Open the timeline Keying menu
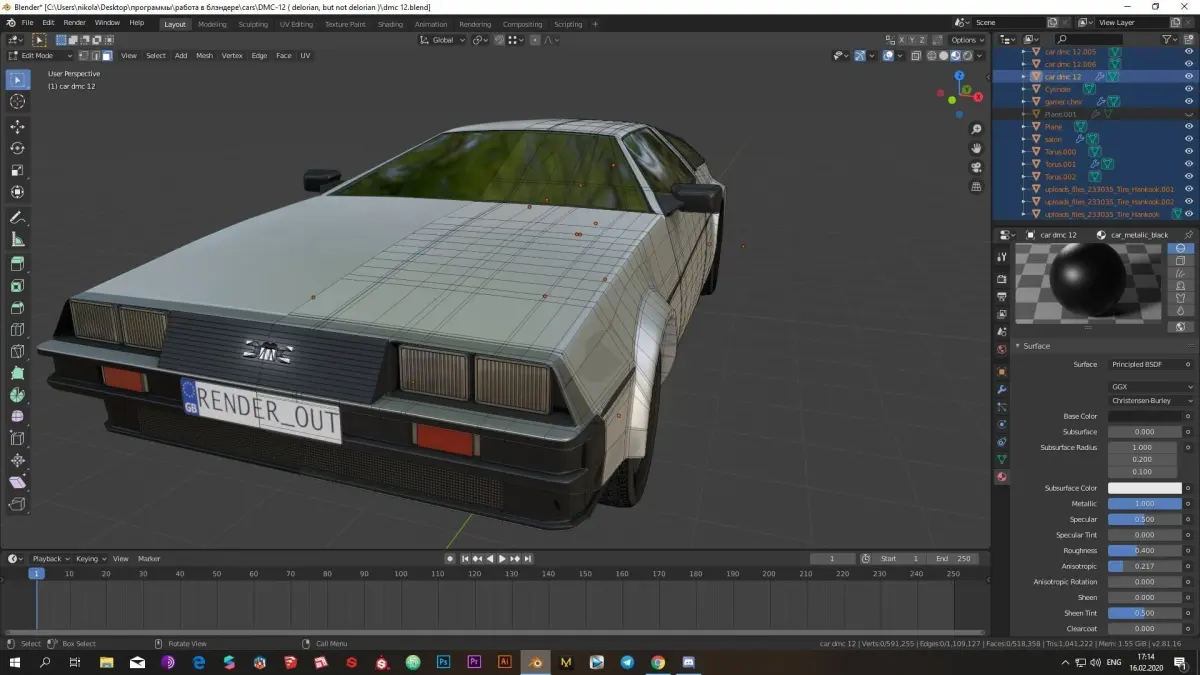Screen dimensions: 1200x675 [x=89, y=559]
